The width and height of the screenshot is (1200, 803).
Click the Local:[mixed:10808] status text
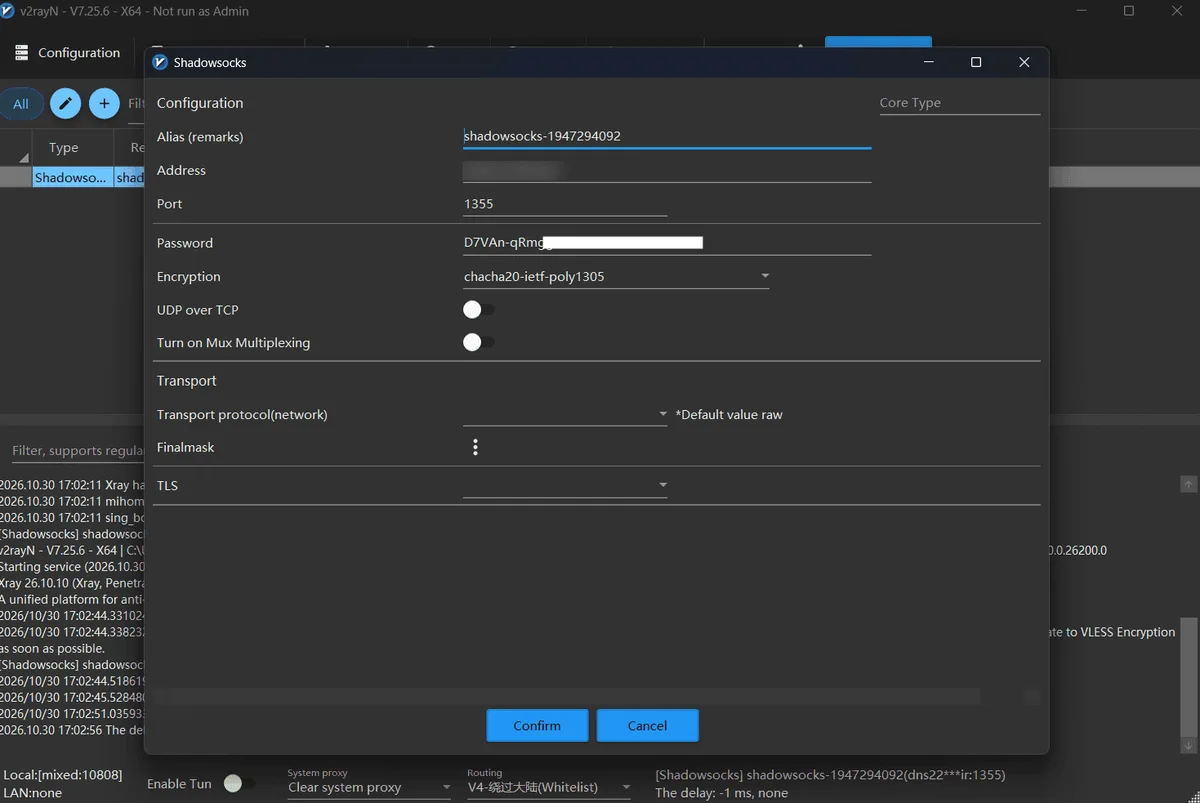tap(63, 775)
